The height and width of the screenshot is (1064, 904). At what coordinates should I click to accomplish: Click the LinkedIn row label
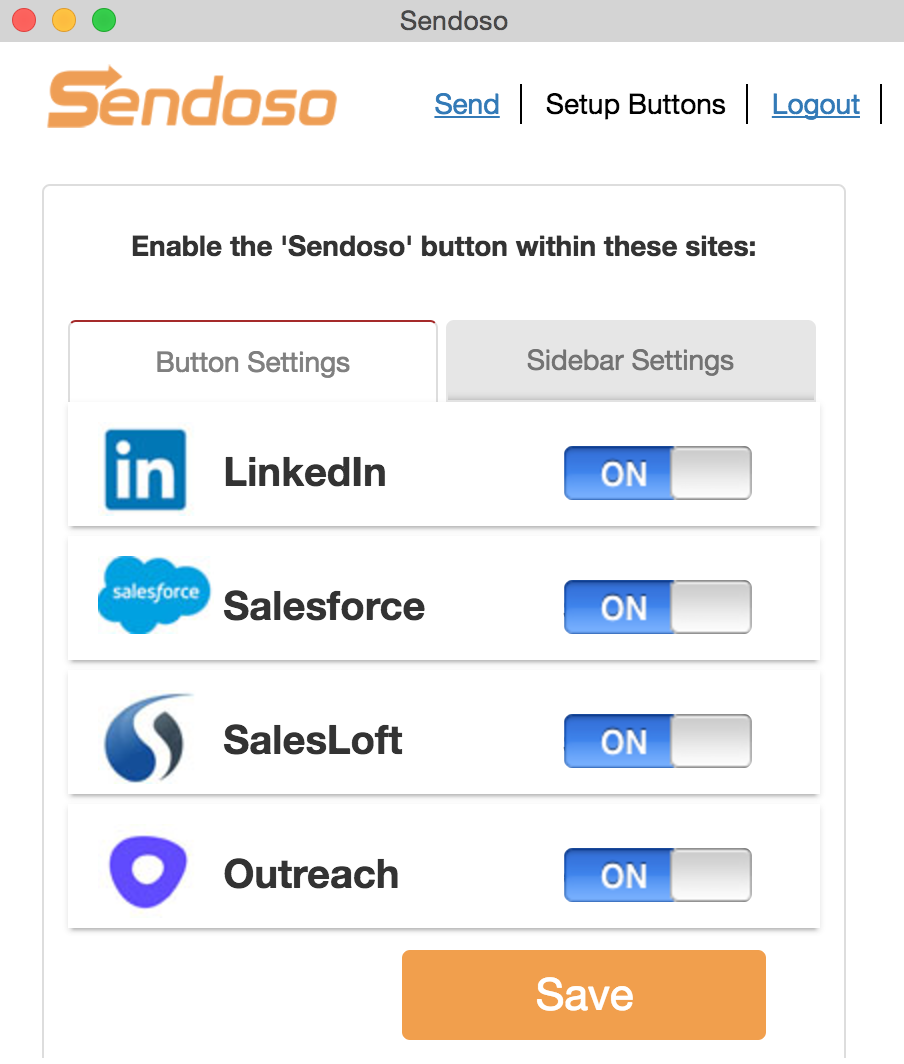click(x=305, y=472)
